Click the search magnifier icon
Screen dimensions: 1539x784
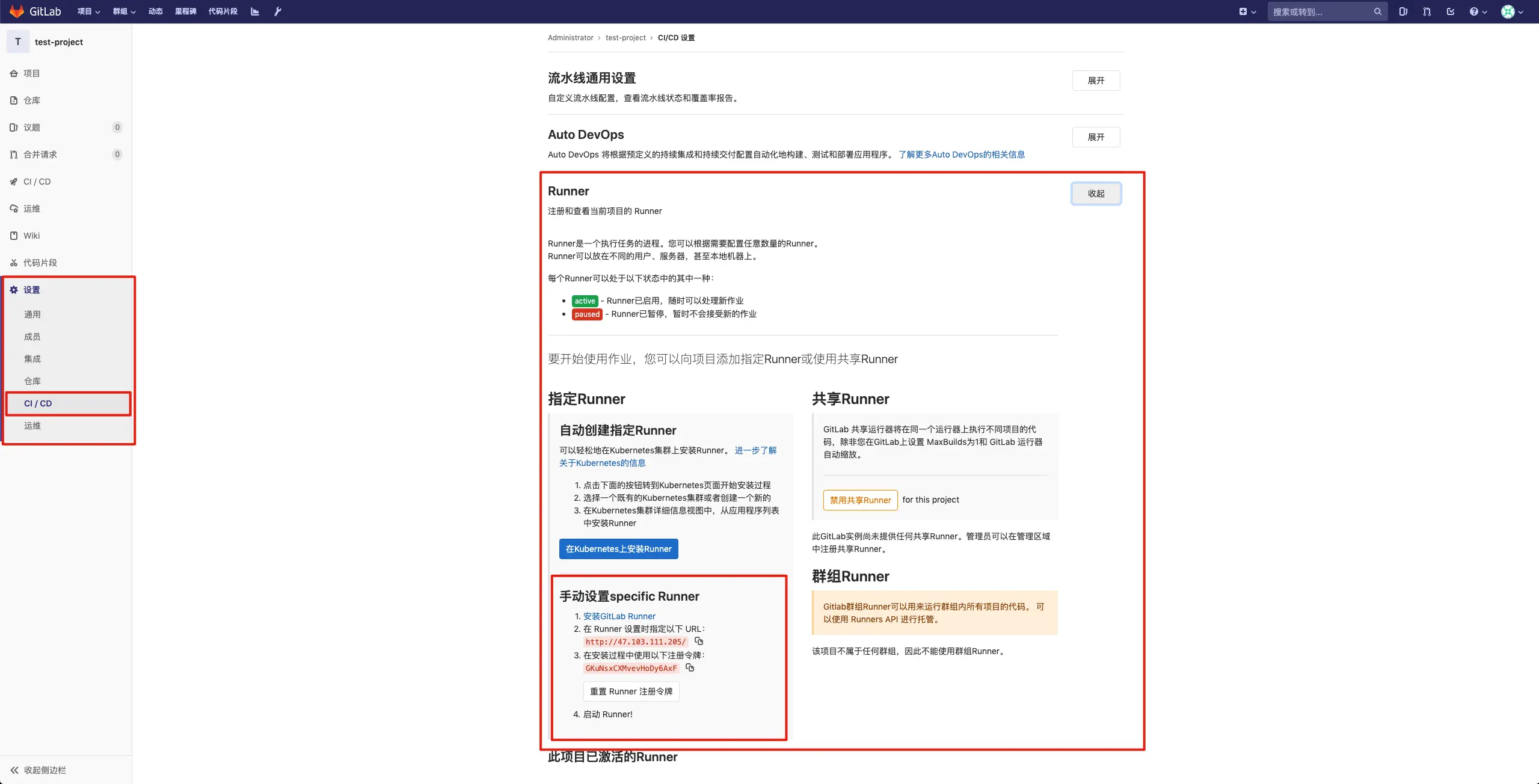pos(1377,11)
